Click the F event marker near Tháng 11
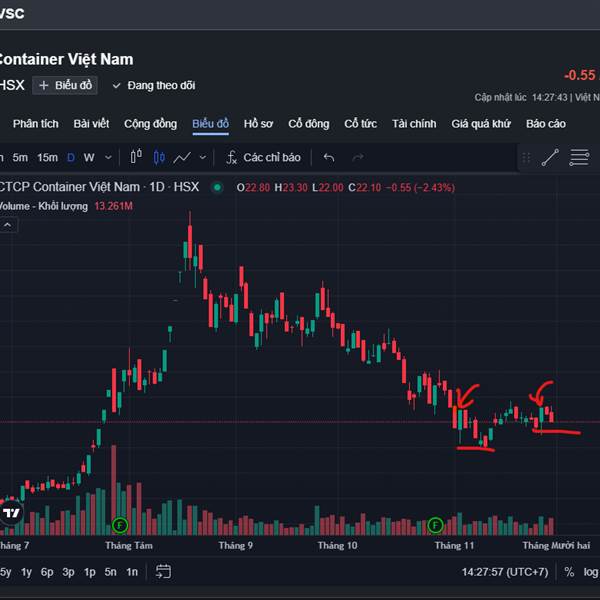Screen dimensions: 600x600 click(x=435, y=525)
